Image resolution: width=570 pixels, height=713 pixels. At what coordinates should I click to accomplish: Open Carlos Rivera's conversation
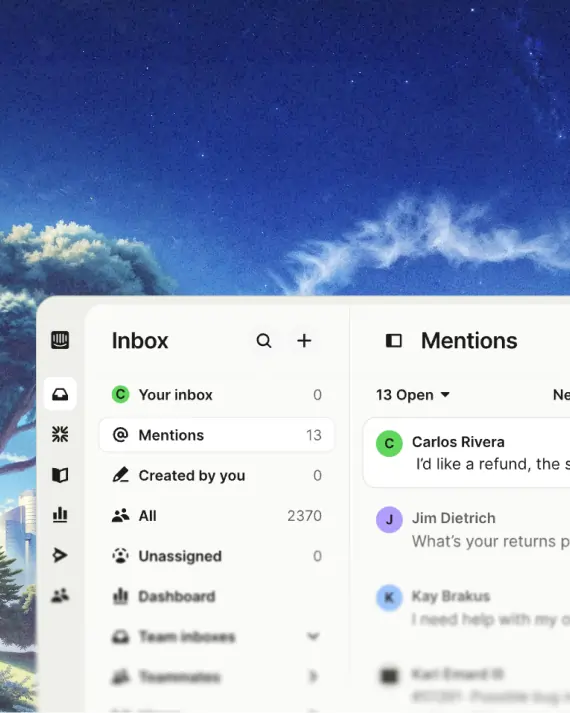[x=467, y=452]
